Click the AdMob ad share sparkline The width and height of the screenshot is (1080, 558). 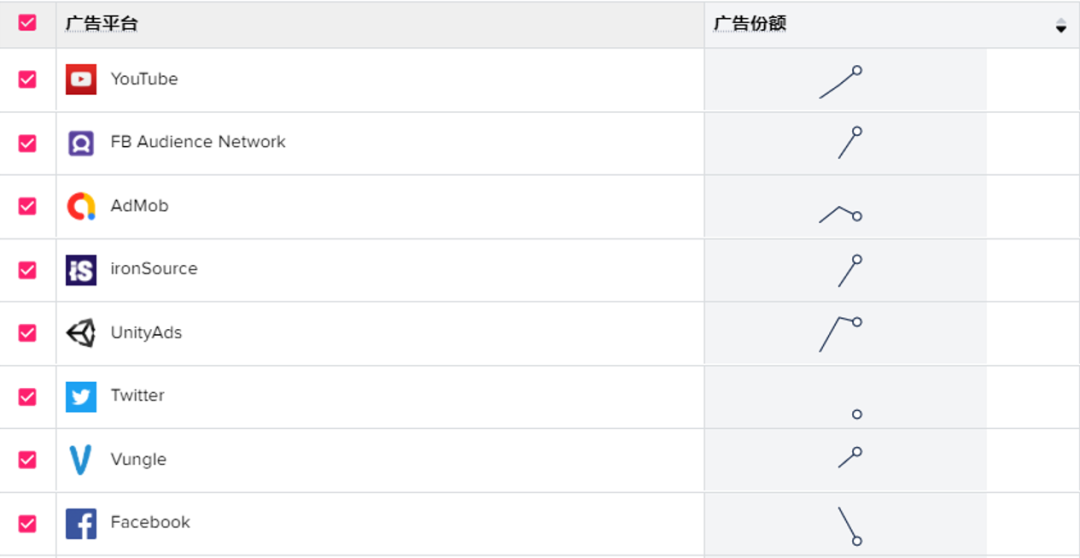(840, 214)
